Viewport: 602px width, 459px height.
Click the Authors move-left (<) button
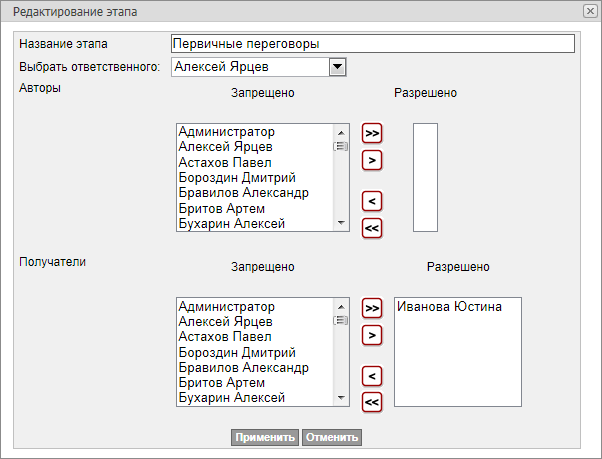(x=372, y=201)
